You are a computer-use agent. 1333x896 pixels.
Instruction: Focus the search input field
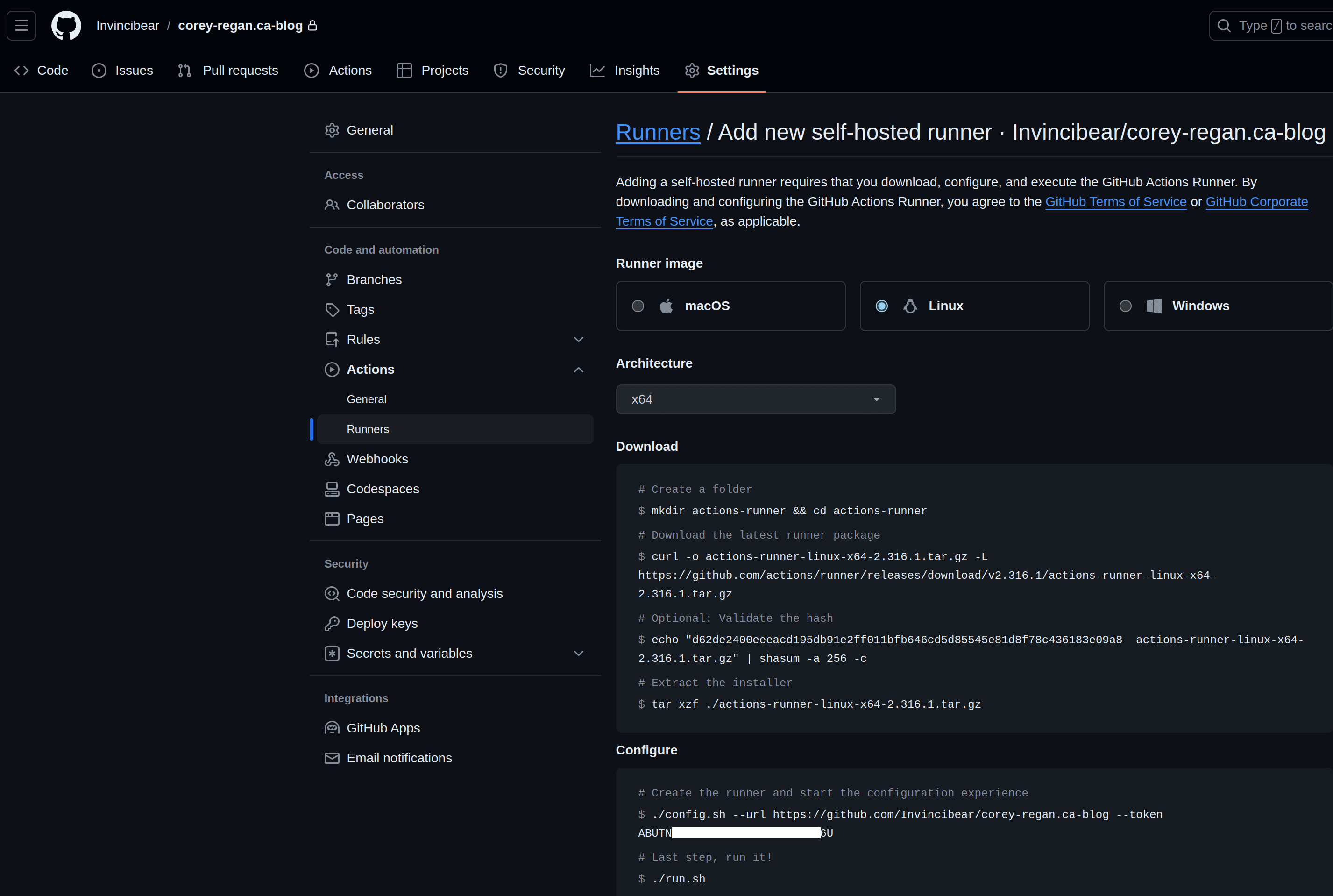tap(1272, 26)
